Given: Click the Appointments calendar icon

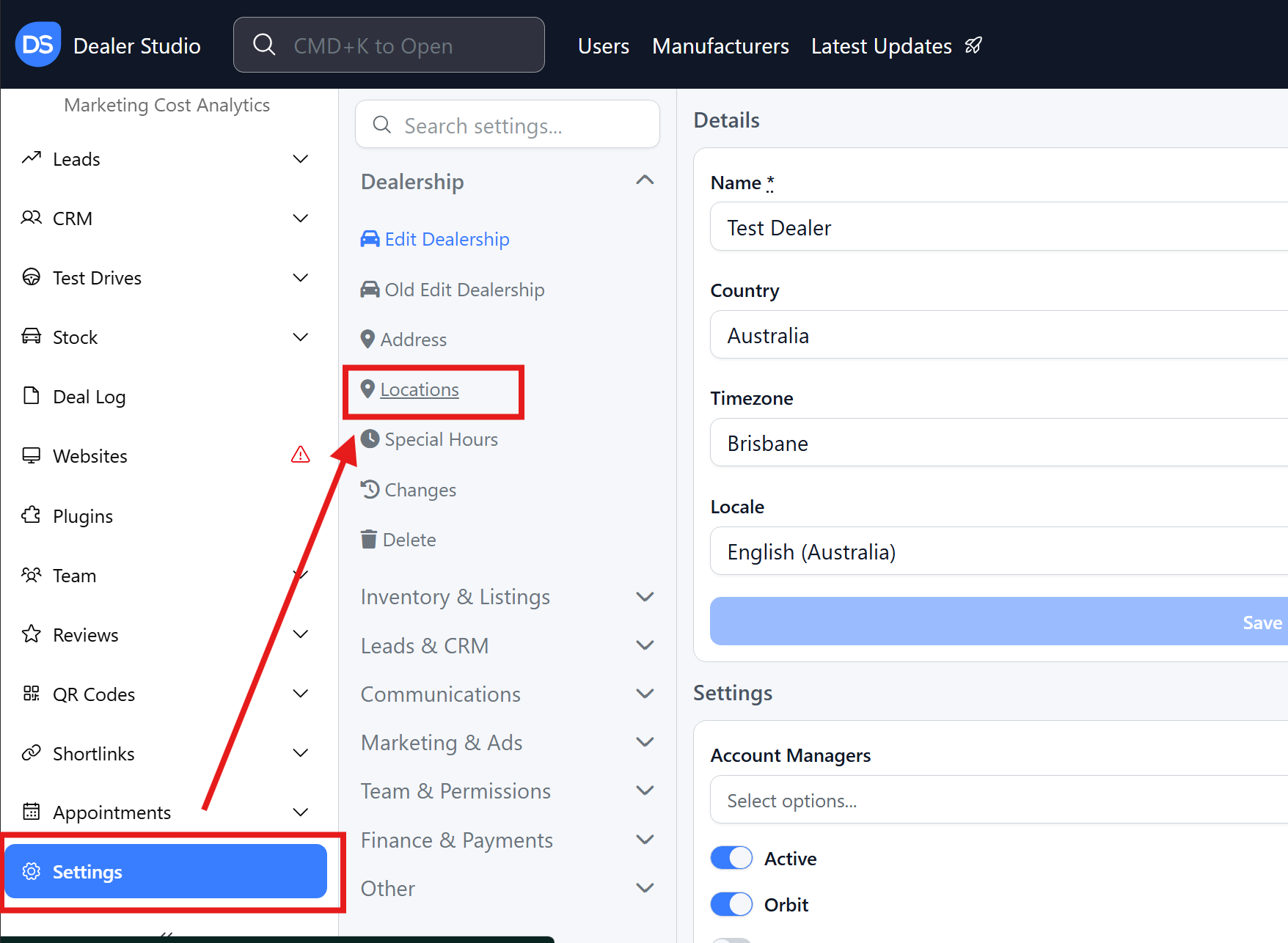Looking at the screenshot, I should click(32, 812).
